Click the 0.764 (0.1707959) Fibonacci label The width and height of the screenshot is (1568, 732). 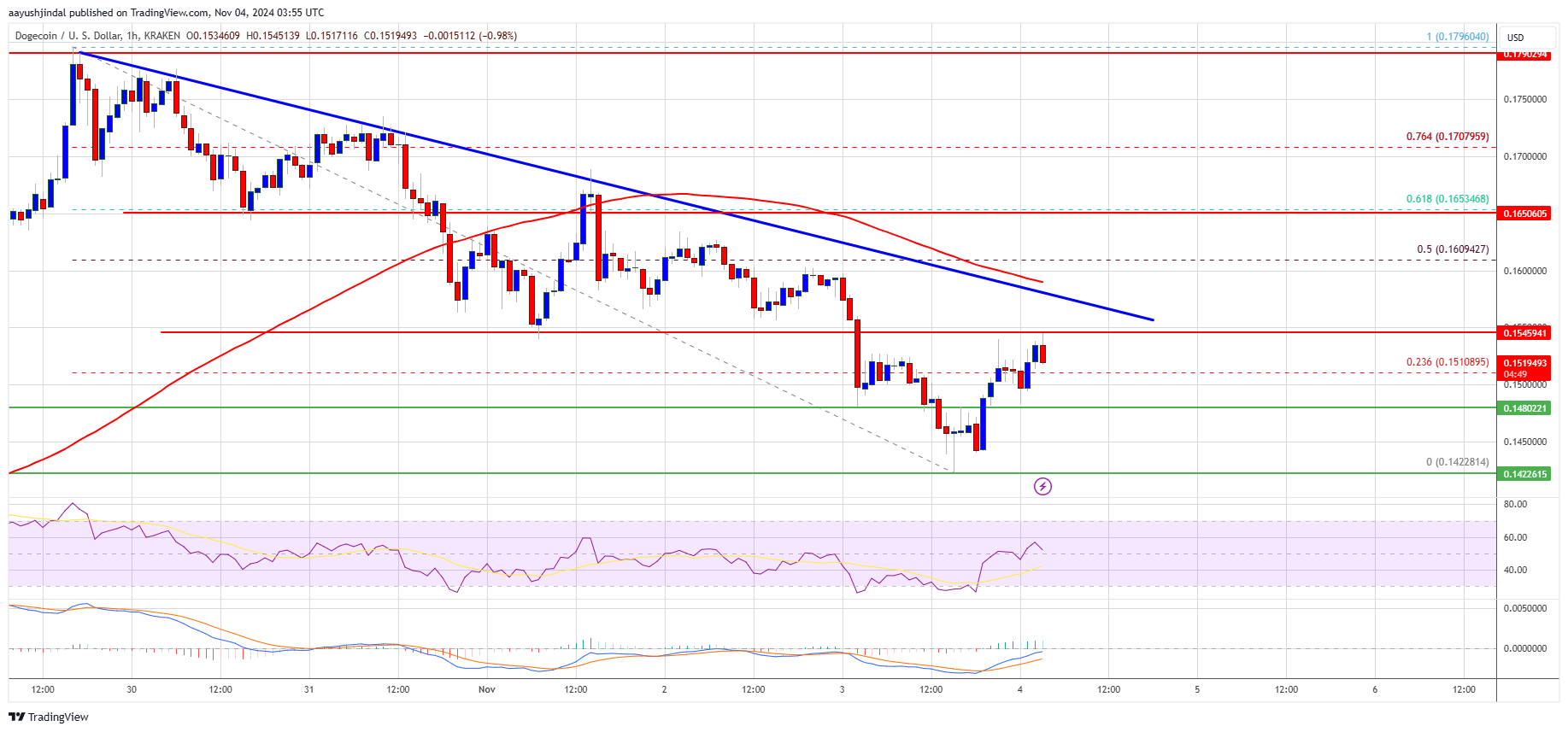[1448, 137]
